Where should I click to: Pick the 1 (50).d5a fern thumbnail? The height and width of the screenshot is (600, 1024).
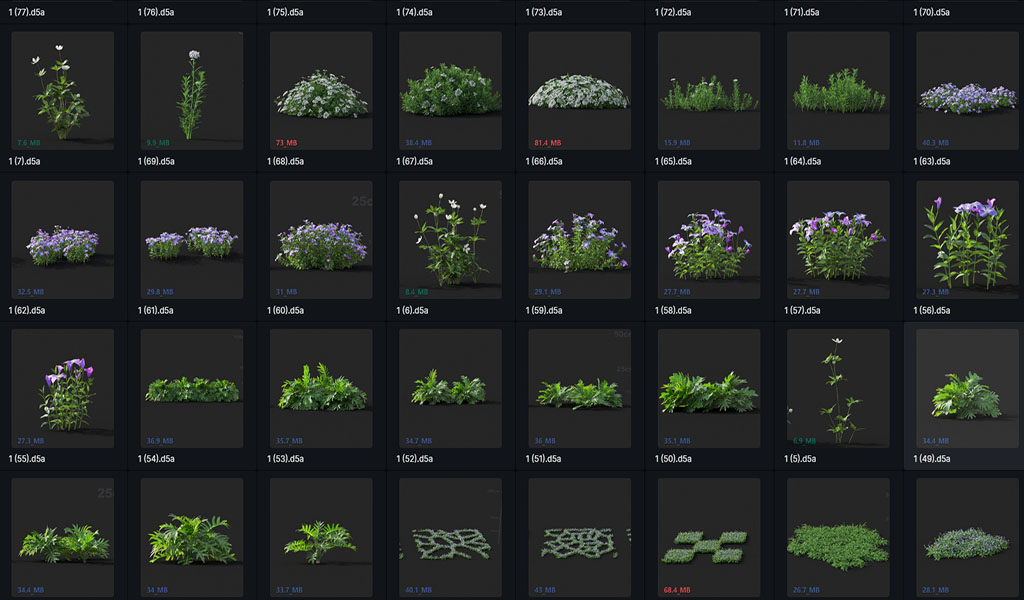(x=708, y=388)
